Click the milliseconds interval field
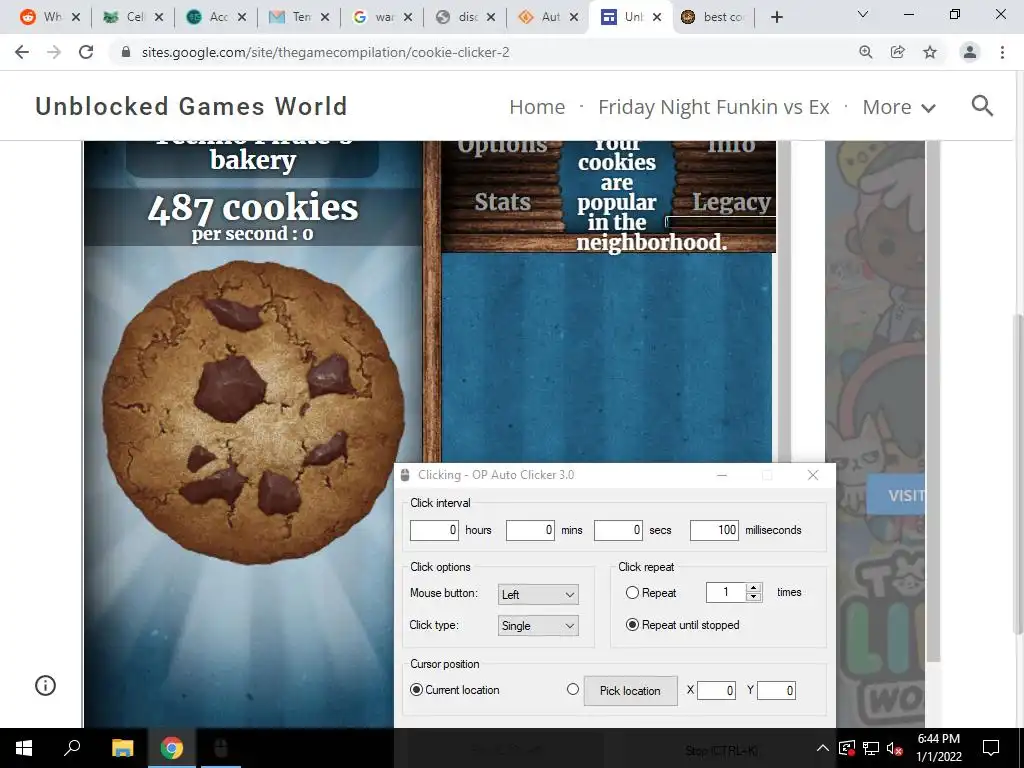The width and height of the screenshot is (1024, 768). [x=714, y=530]
